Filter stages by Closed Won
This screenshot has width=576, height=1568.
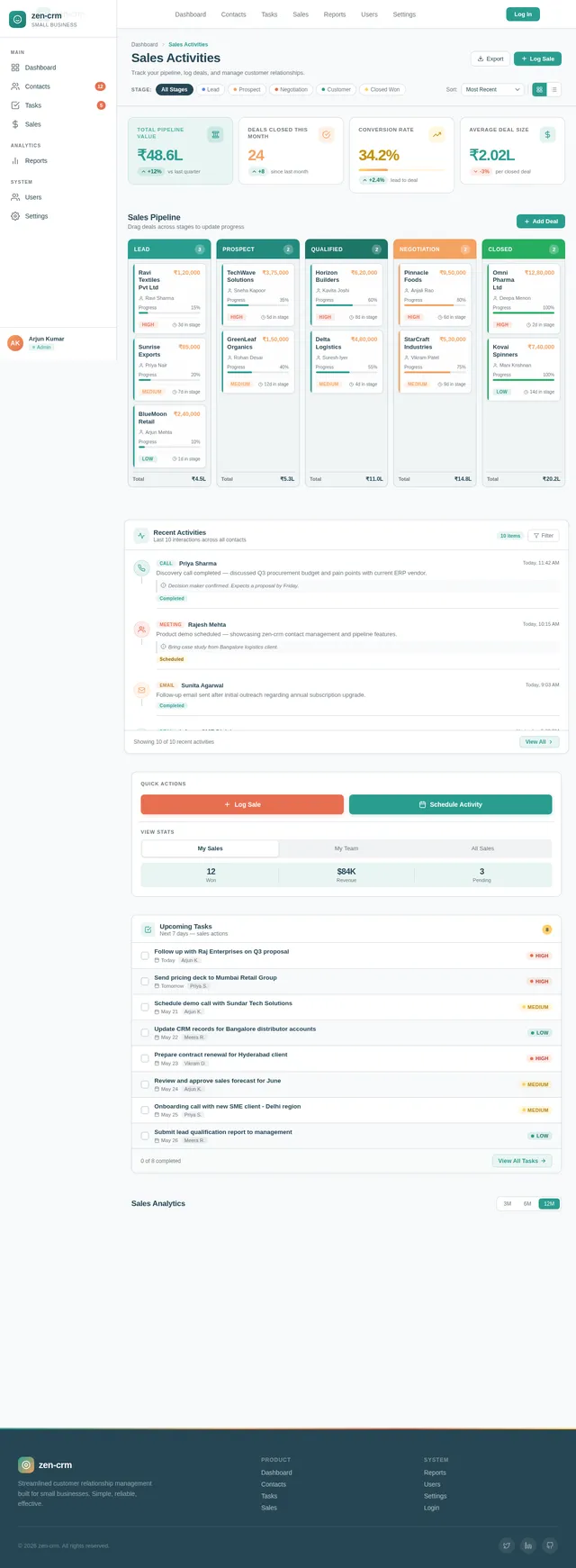click(382, 89)
